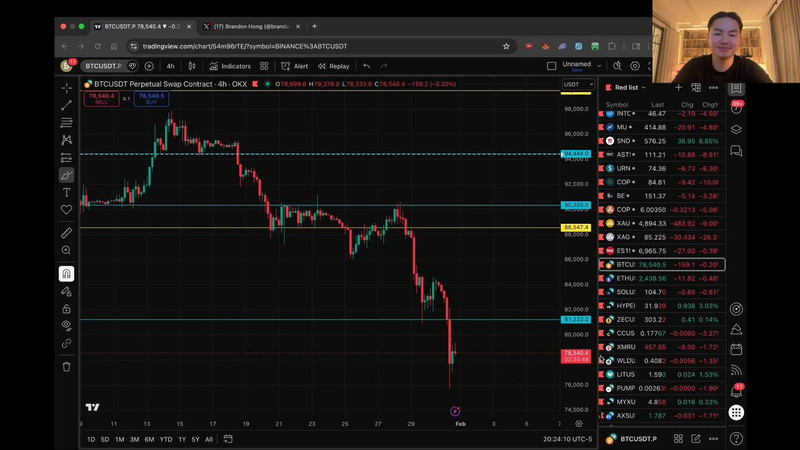The width and height of the screenshot is (800, 450).
Task: Click the red SELL price button
Action: [102, 98]
